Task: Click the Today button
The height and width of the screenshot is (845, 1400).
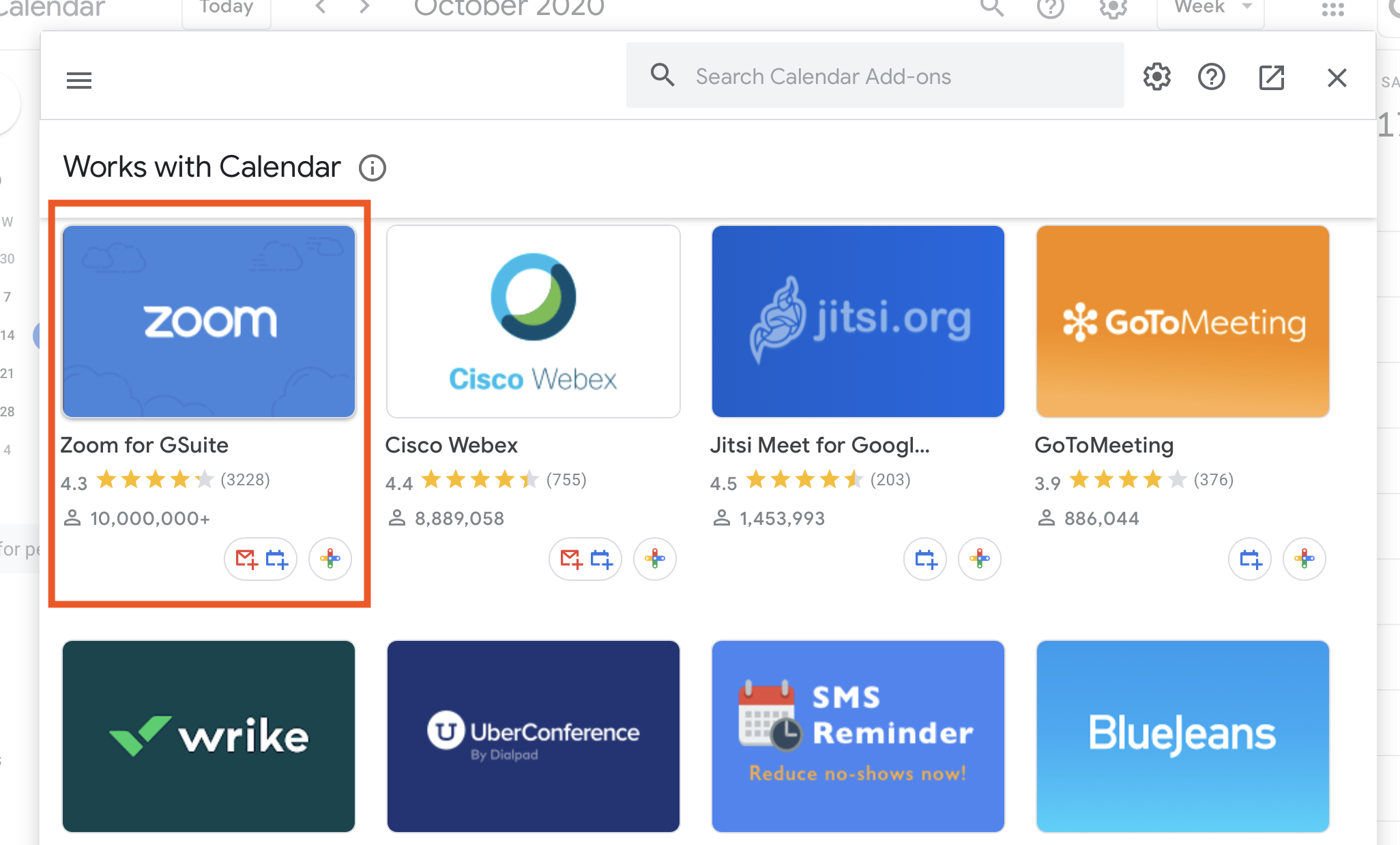Action: 227,10
